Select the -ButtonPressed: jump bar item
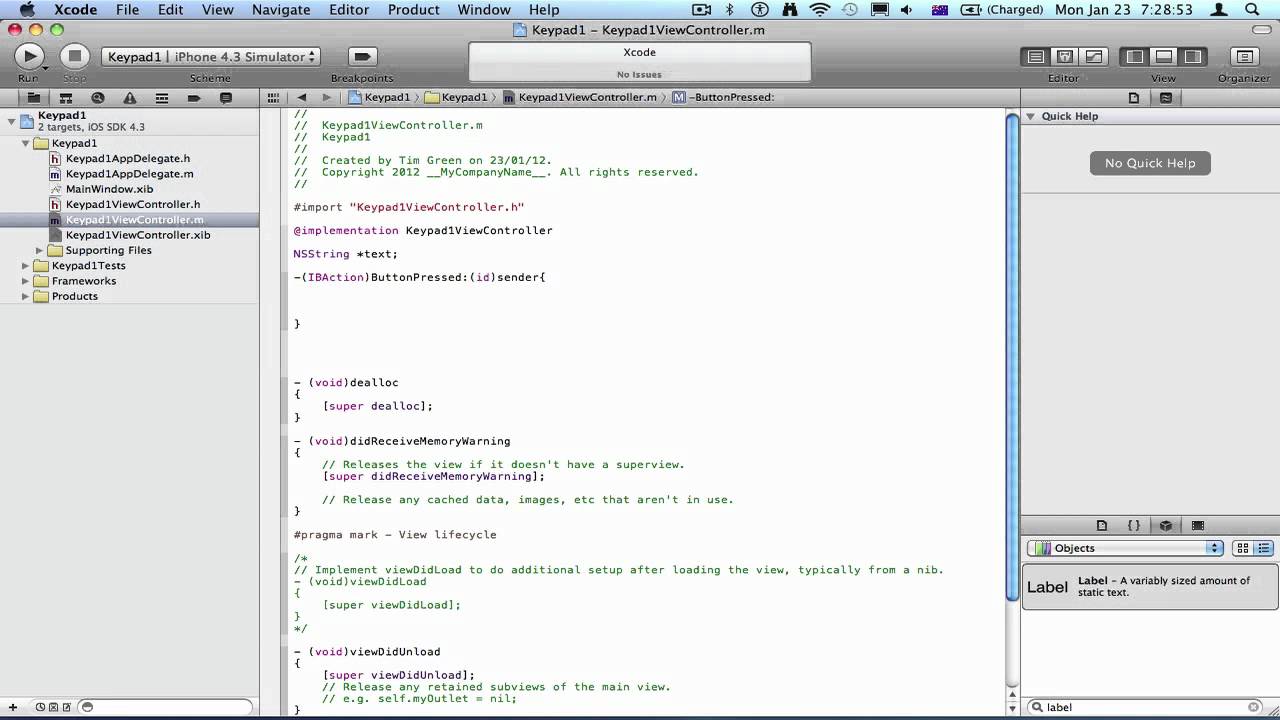Image resolution: width=1280 pixels, height=720 pixels. point(725,97)
